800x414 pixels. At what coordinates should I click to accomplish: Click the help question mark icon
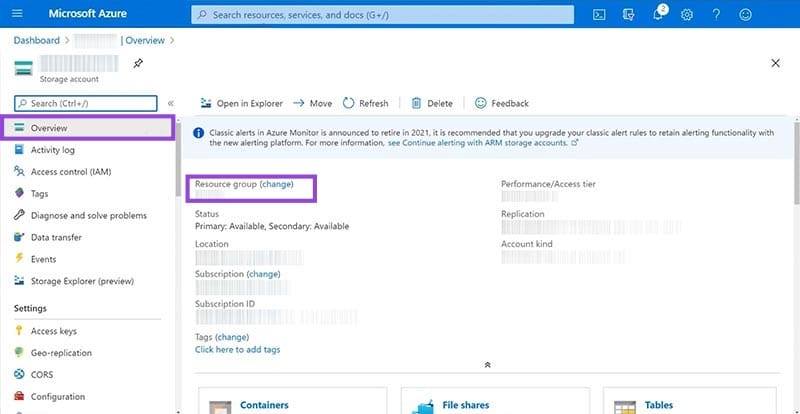[716, 15]
